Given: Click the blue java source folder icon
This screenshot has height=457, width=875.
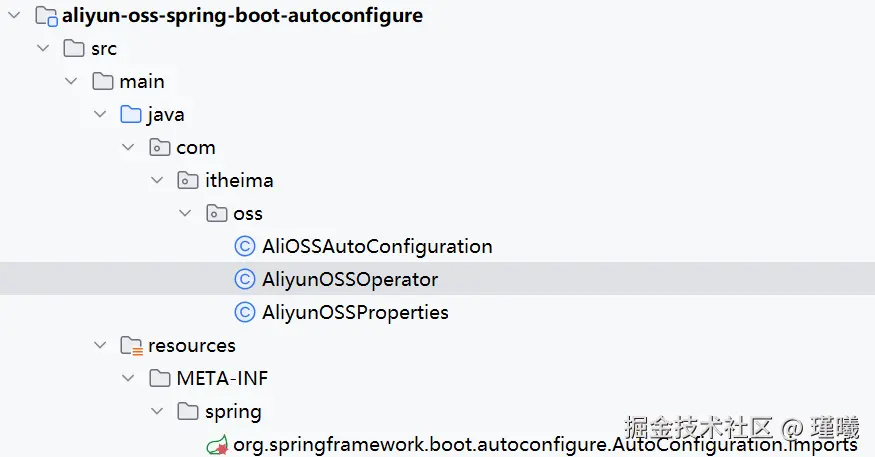Looking at the screenshot, I should (131, 114).
